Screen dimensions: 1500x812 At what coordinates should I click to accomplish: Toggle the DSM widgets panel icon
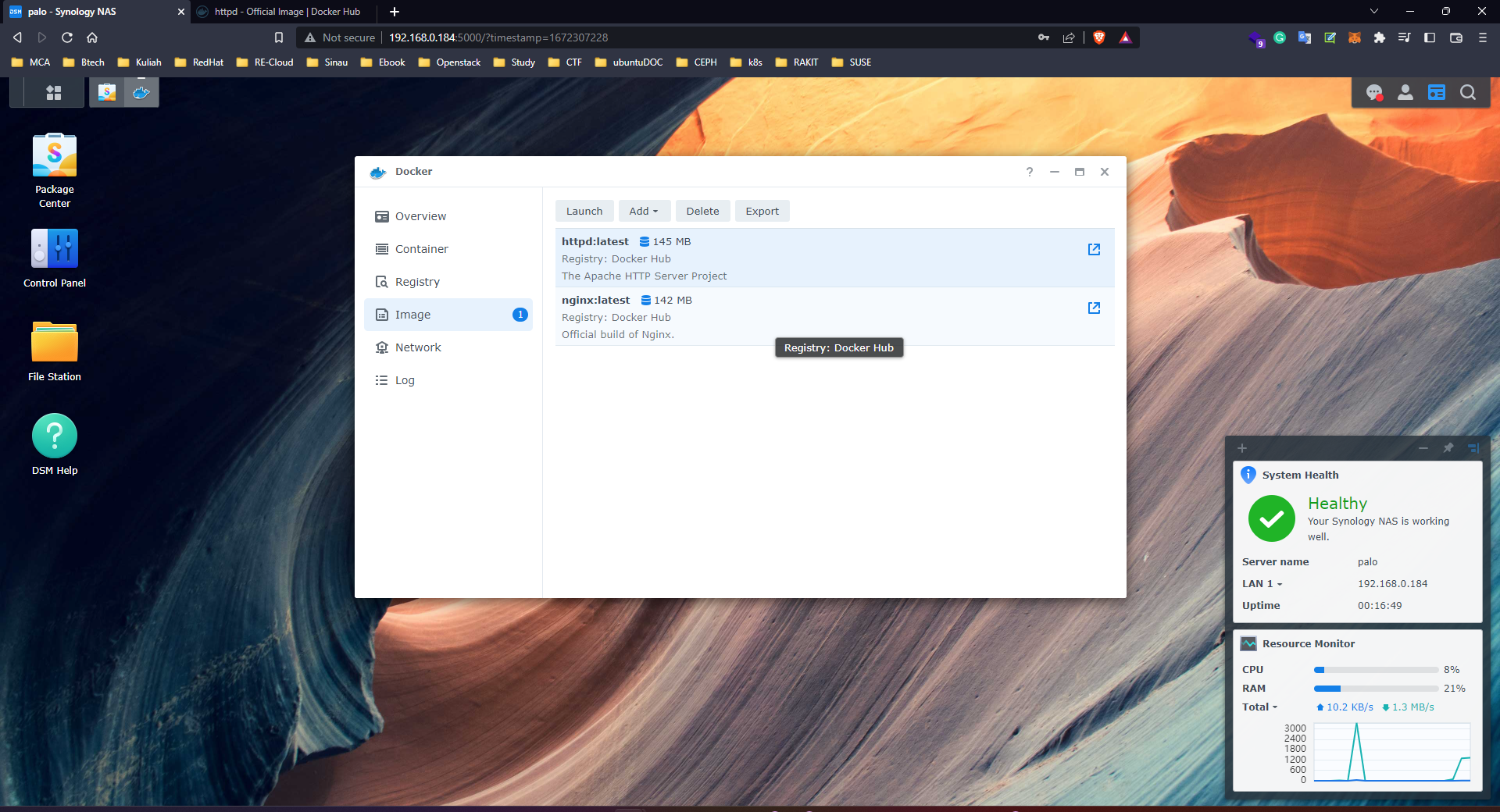pyautogui.click(x=1437, y=93)
